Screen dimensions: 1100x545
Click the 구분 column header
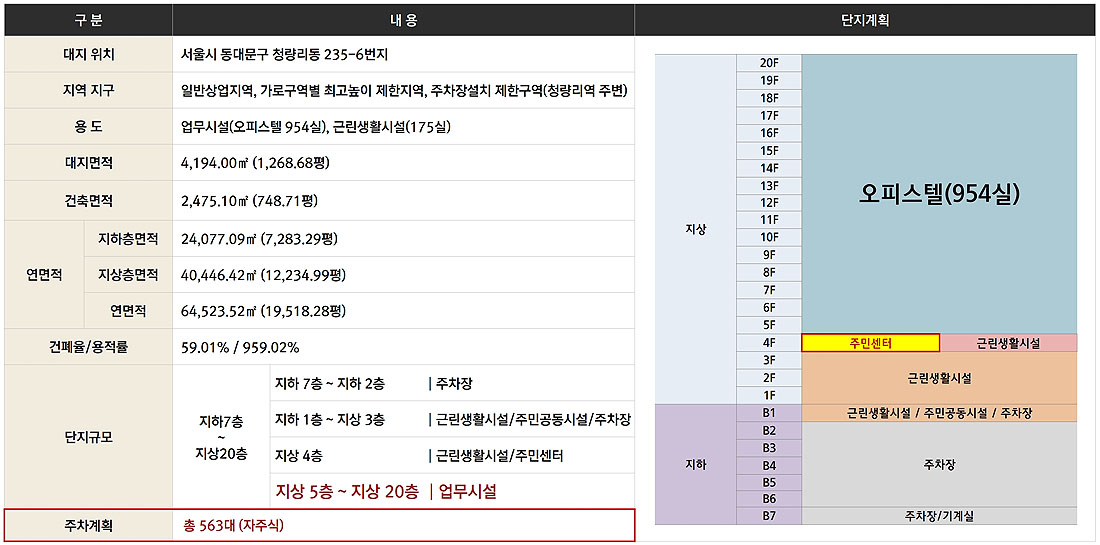click(x=88, y=20)
